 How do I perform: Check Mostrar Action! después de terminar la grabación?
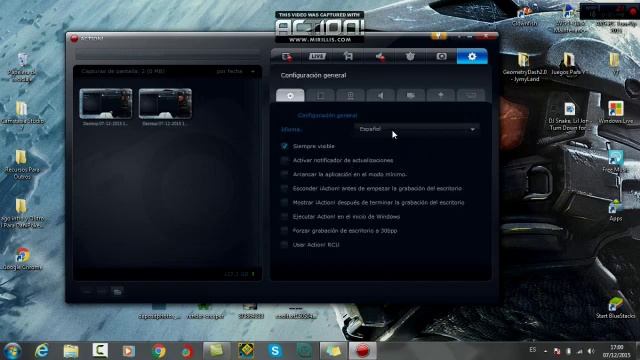(284, 202)
